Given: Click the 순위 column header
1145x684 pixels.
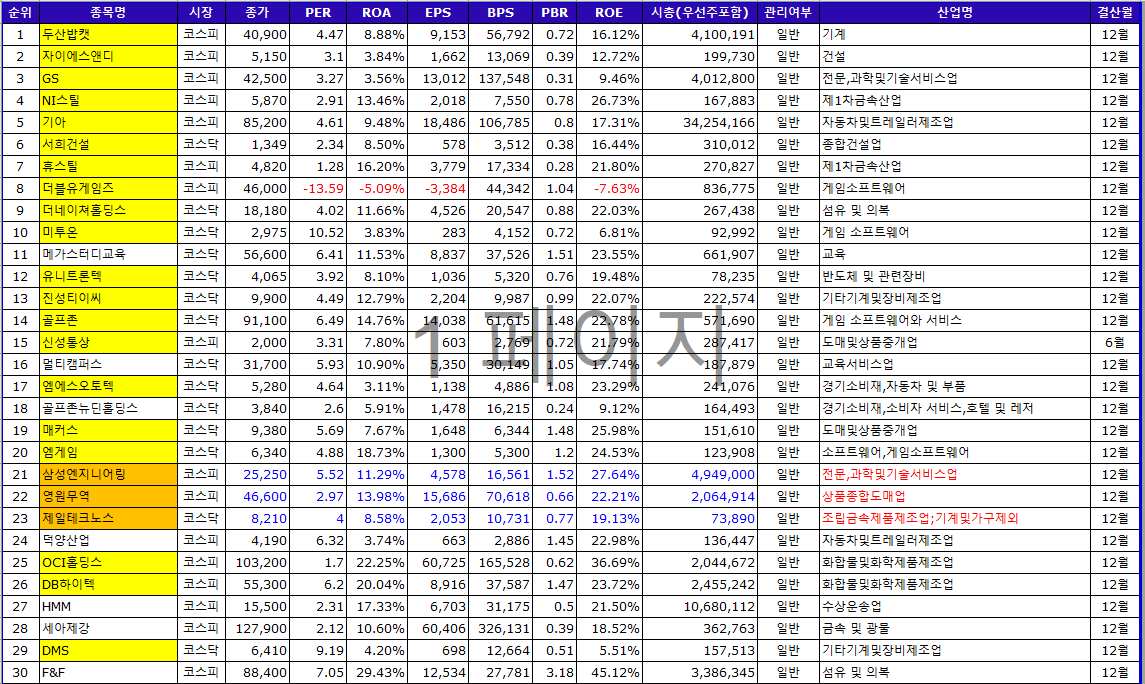Looking at the screenshot, I should 20,12.
